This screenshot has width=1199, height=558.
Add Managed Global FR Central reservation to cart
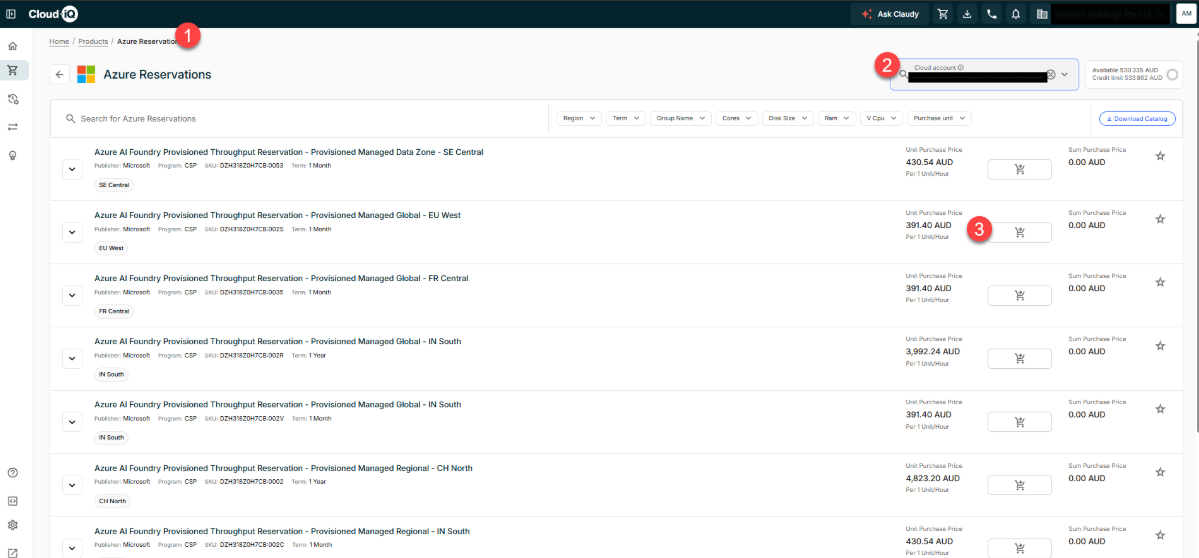(x=1019, y=295)
